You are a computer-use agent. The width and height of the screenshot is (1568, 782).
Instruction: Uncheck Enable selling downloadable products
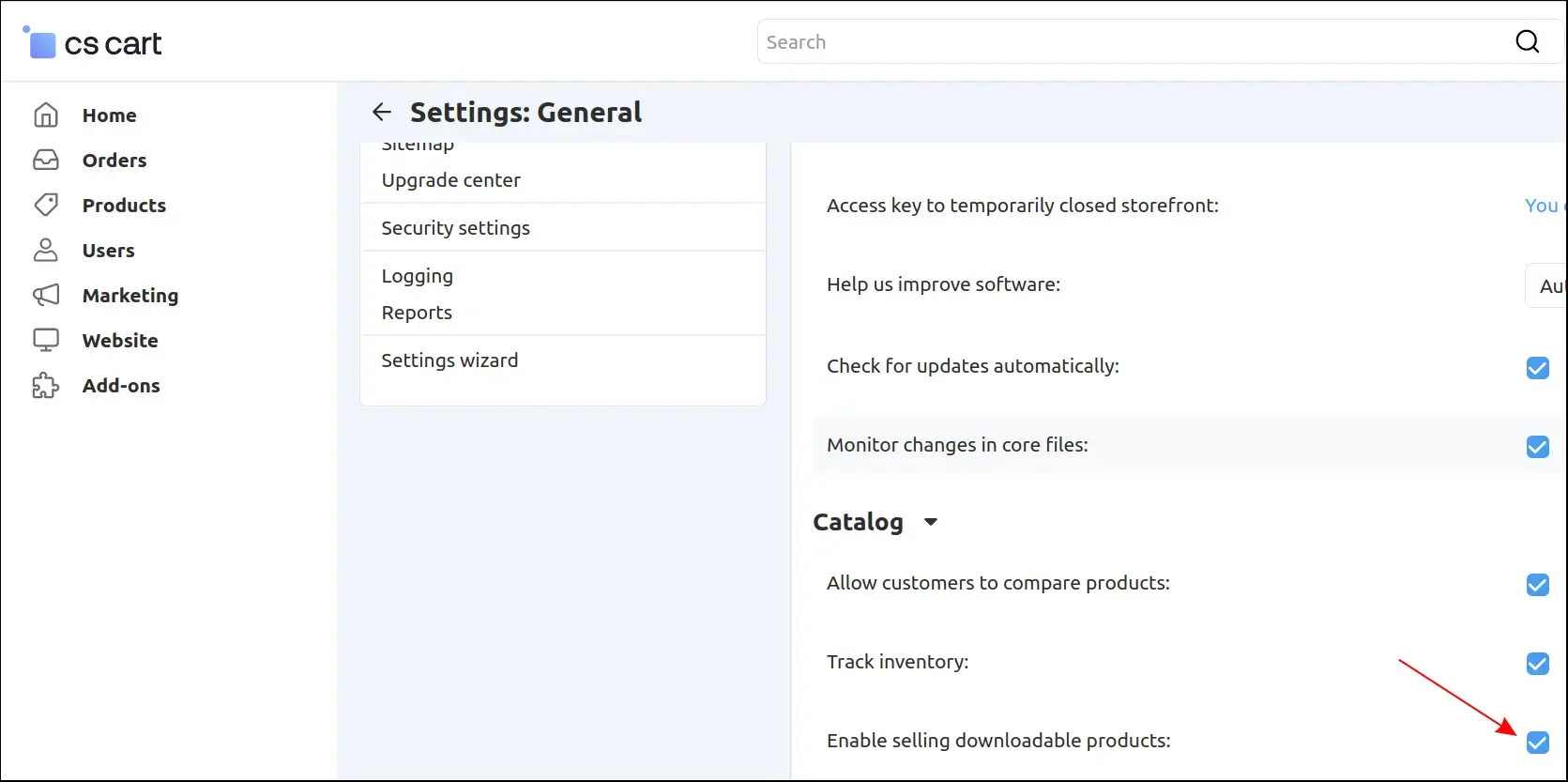1537,743
